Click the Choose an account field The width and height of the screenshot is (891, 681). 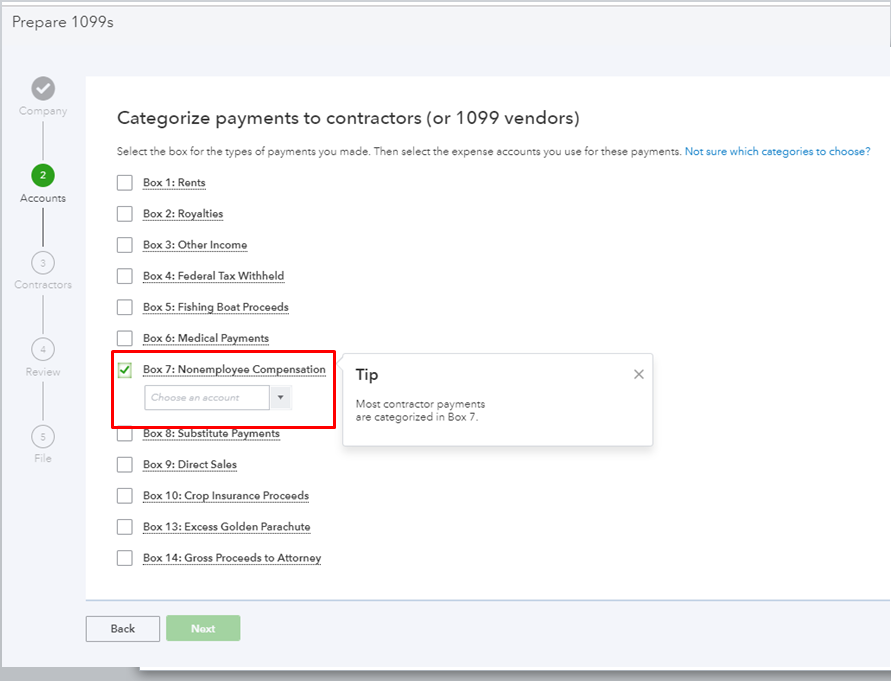206,398
